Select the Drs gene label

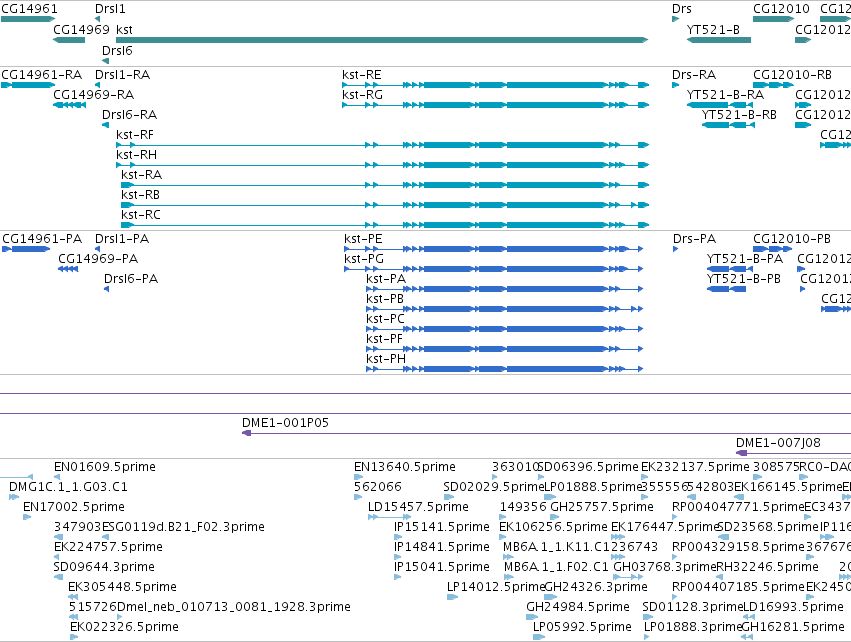682,9
